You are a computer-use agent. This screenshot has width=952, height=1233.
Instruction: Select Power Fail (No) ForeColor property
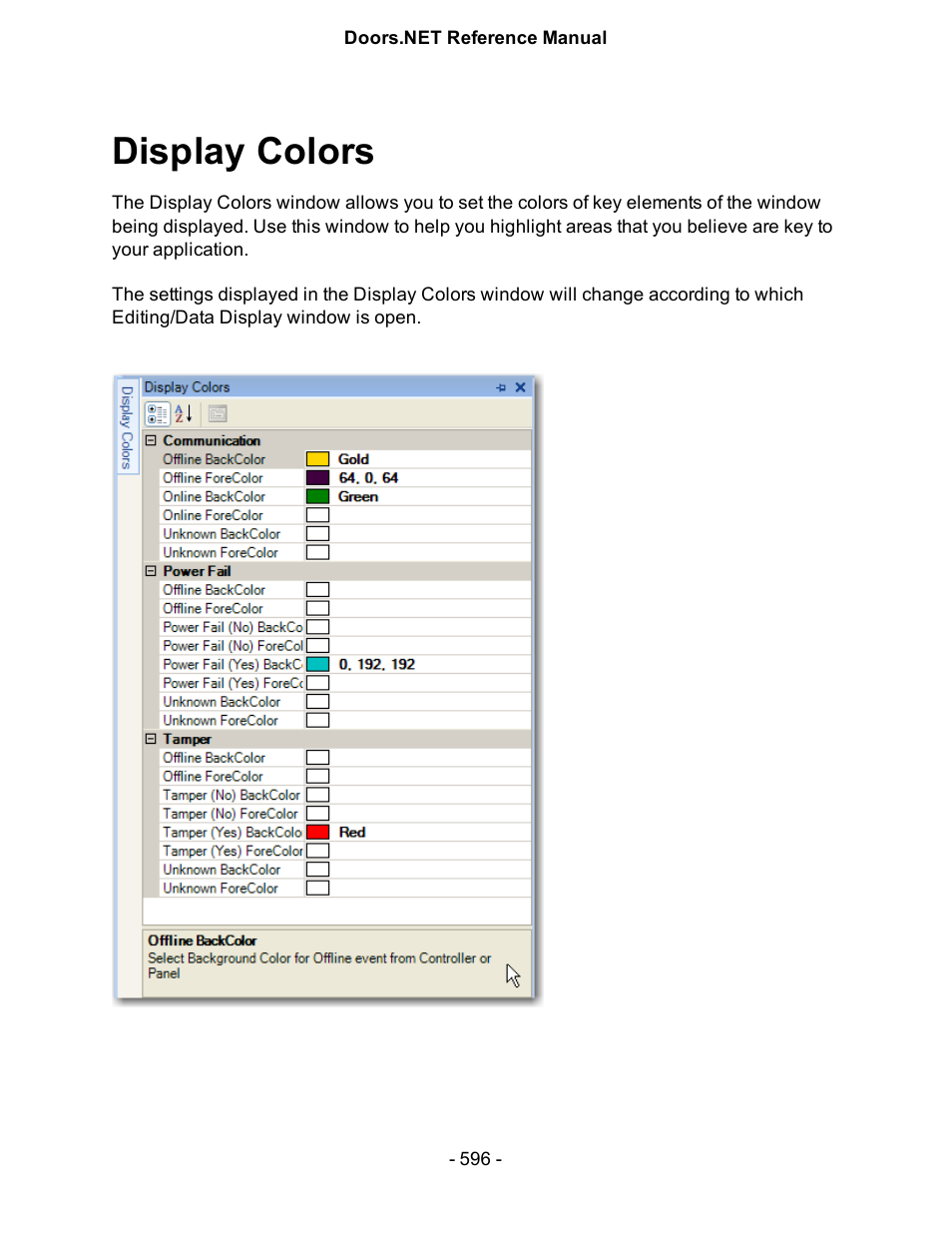(231, 646)
